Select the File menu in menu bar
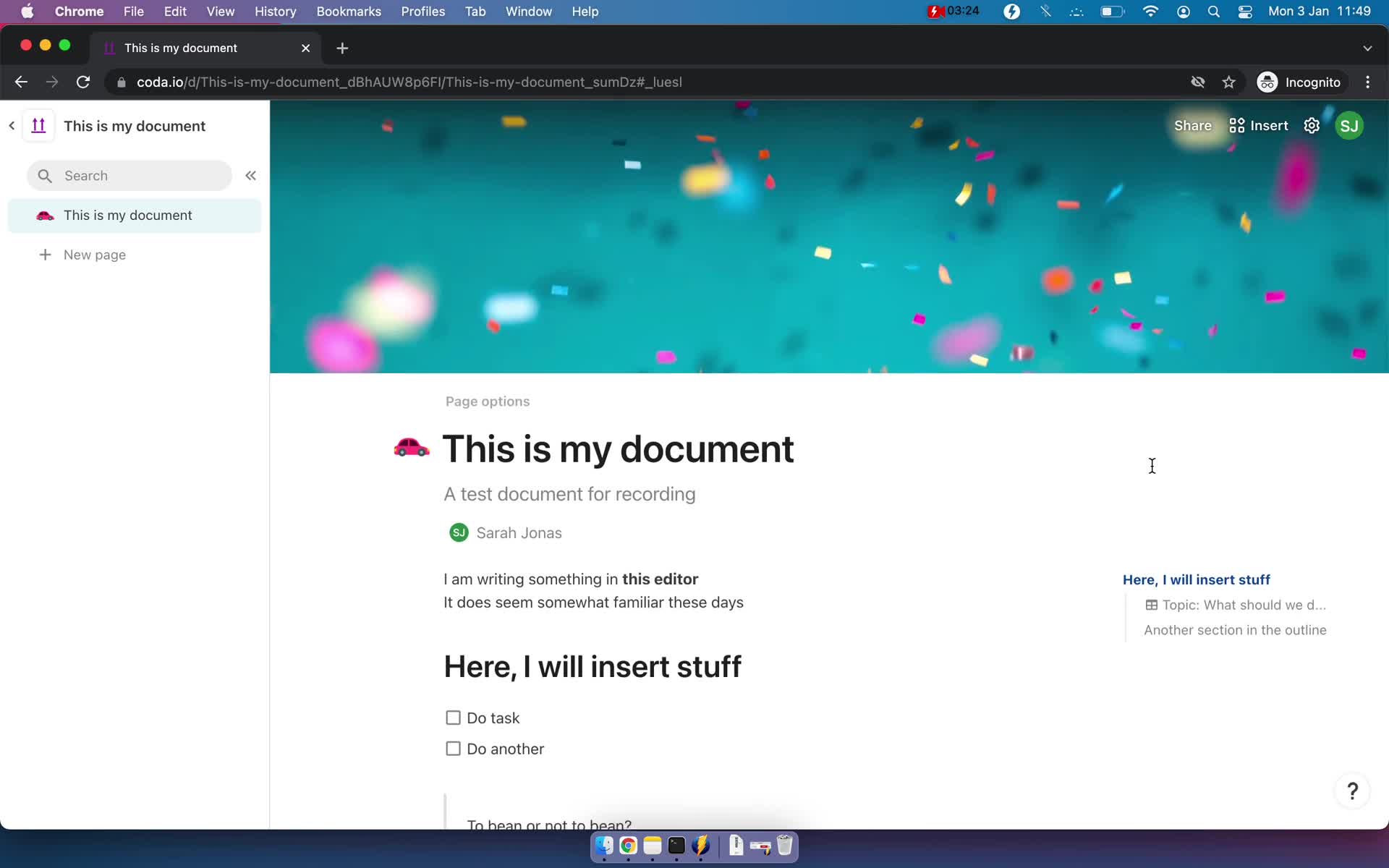Image resolution: width=1389 pixels, height=868 pixels. [134, 12]
